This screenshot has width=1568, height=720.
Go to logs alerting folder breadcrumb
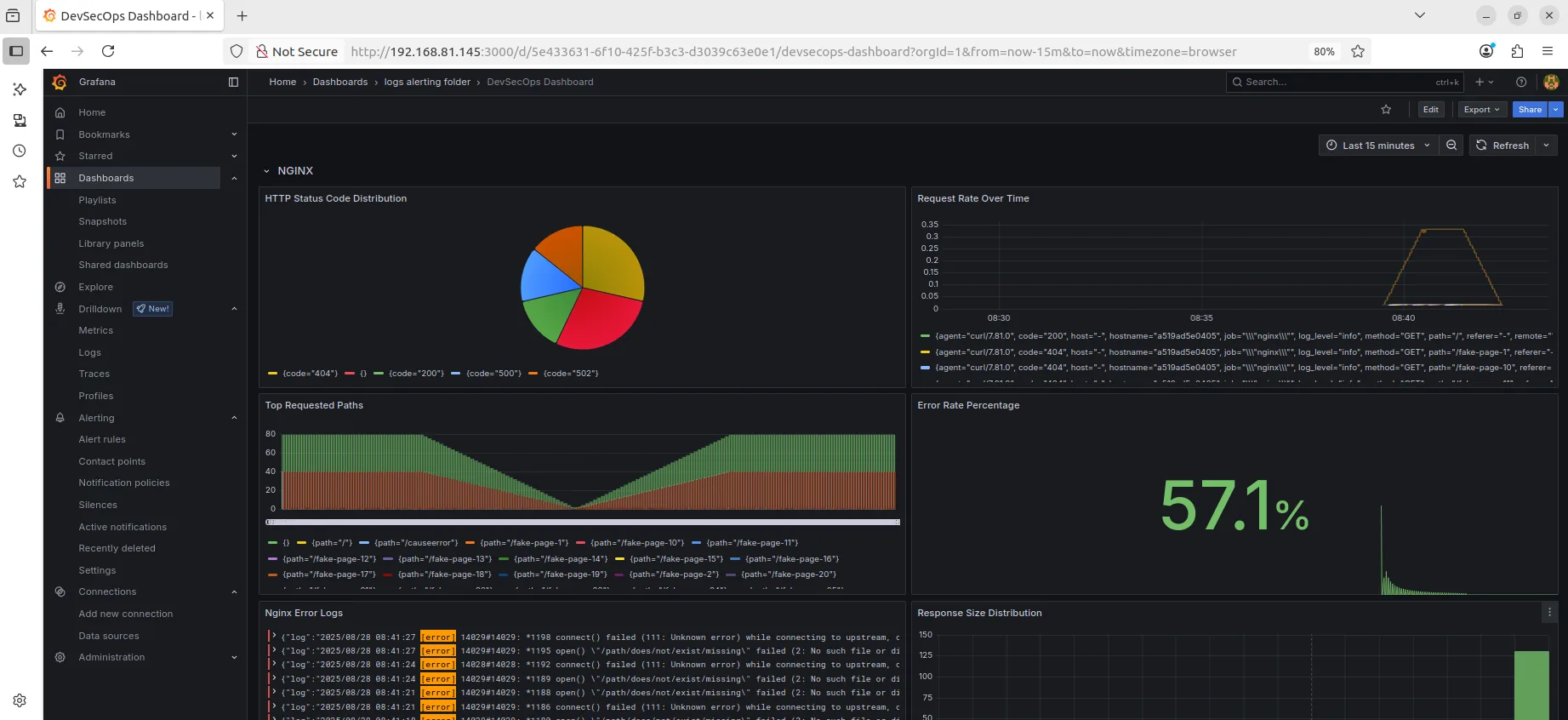[x=427, y=82]
